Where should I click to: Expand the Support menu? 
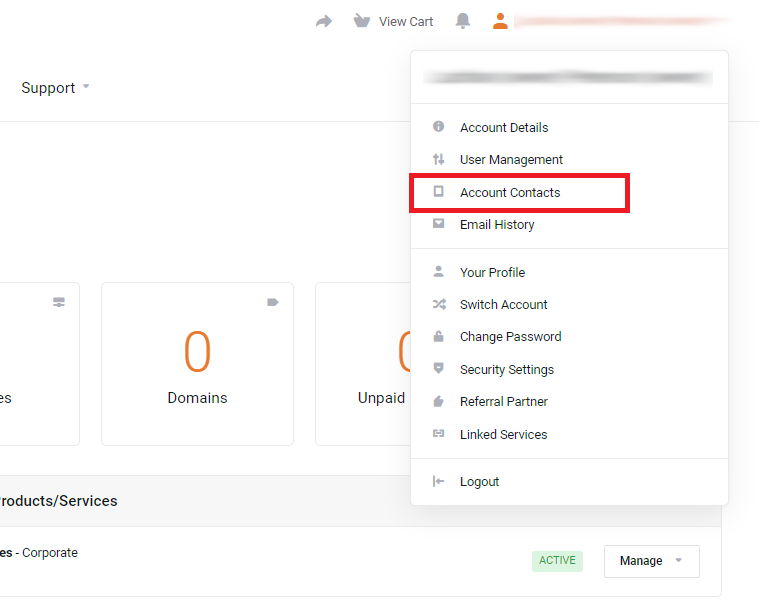55,88
